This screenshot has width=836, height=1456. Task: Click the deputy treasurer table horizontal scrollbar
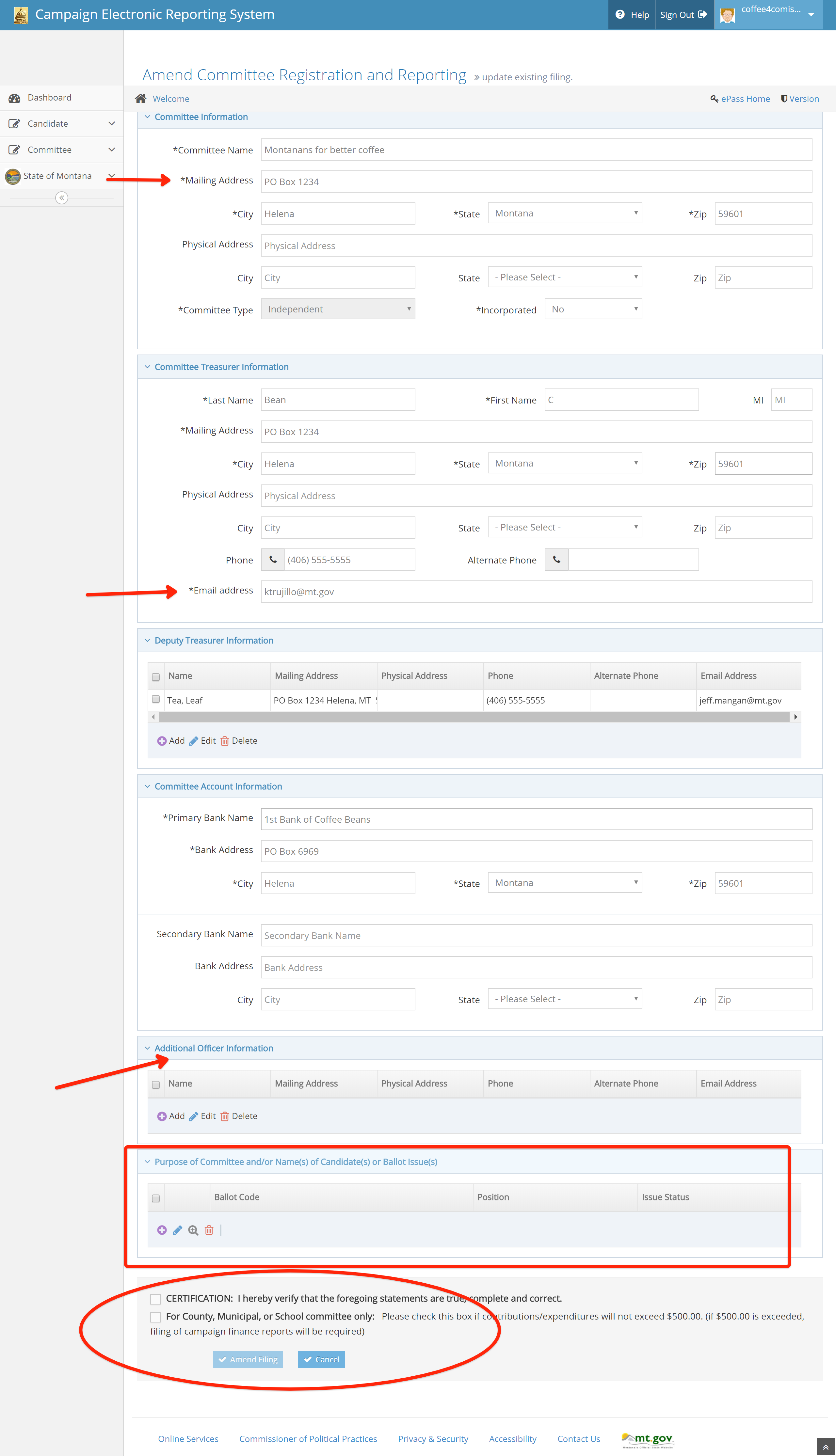[x=474, y=717]
